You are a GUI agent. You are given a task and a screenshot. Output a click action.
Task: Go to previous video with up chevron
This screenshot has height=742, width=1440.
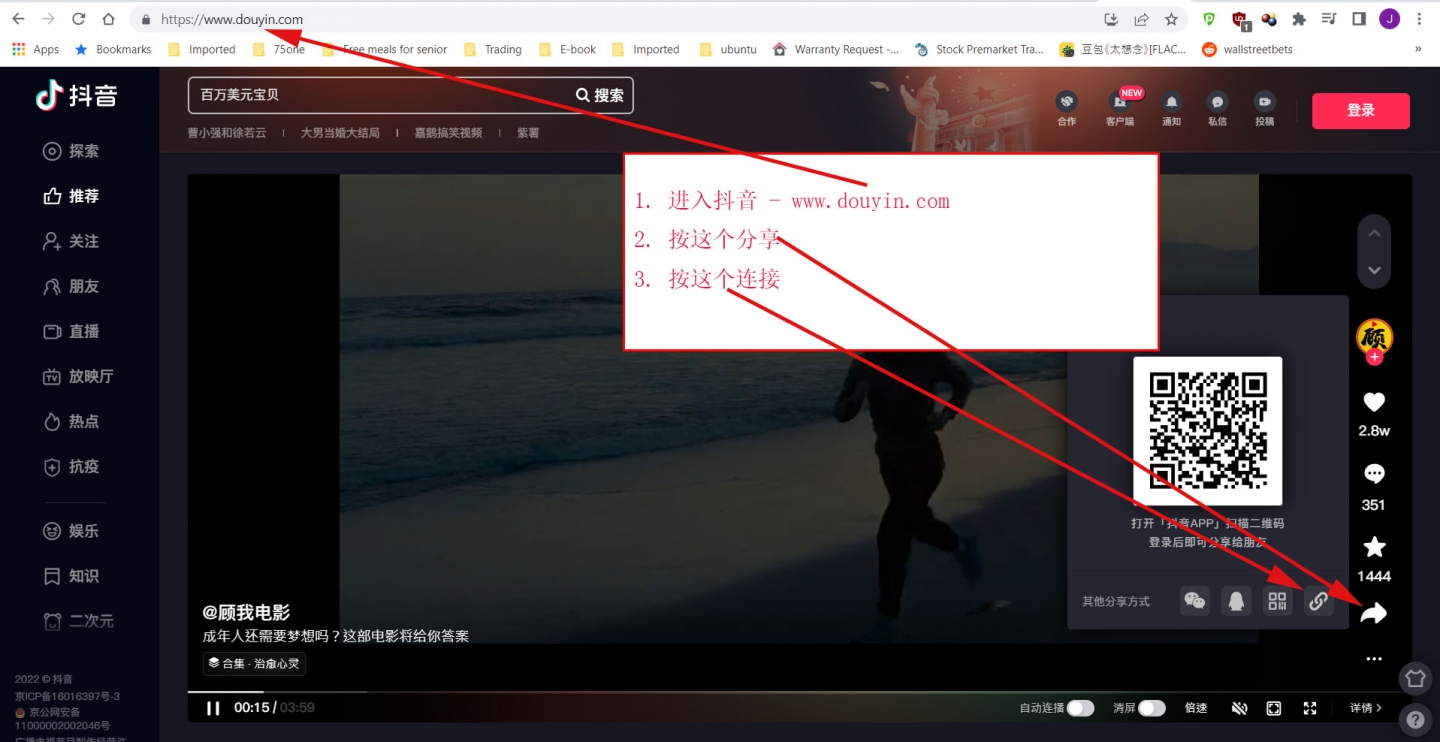[x=1374, y=233]
